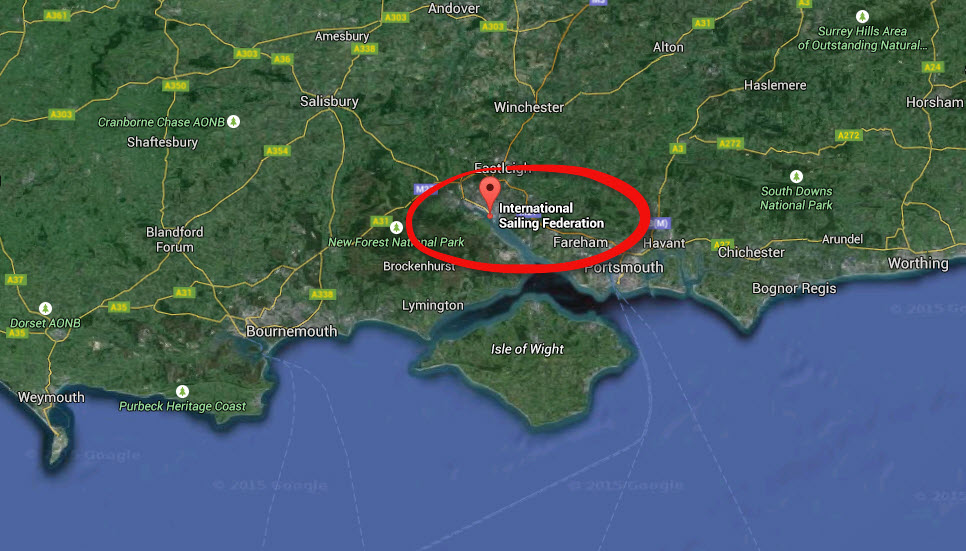Select the Salisbury city label
This screenshot has width=966, height=551.
(x=329, y=101)
